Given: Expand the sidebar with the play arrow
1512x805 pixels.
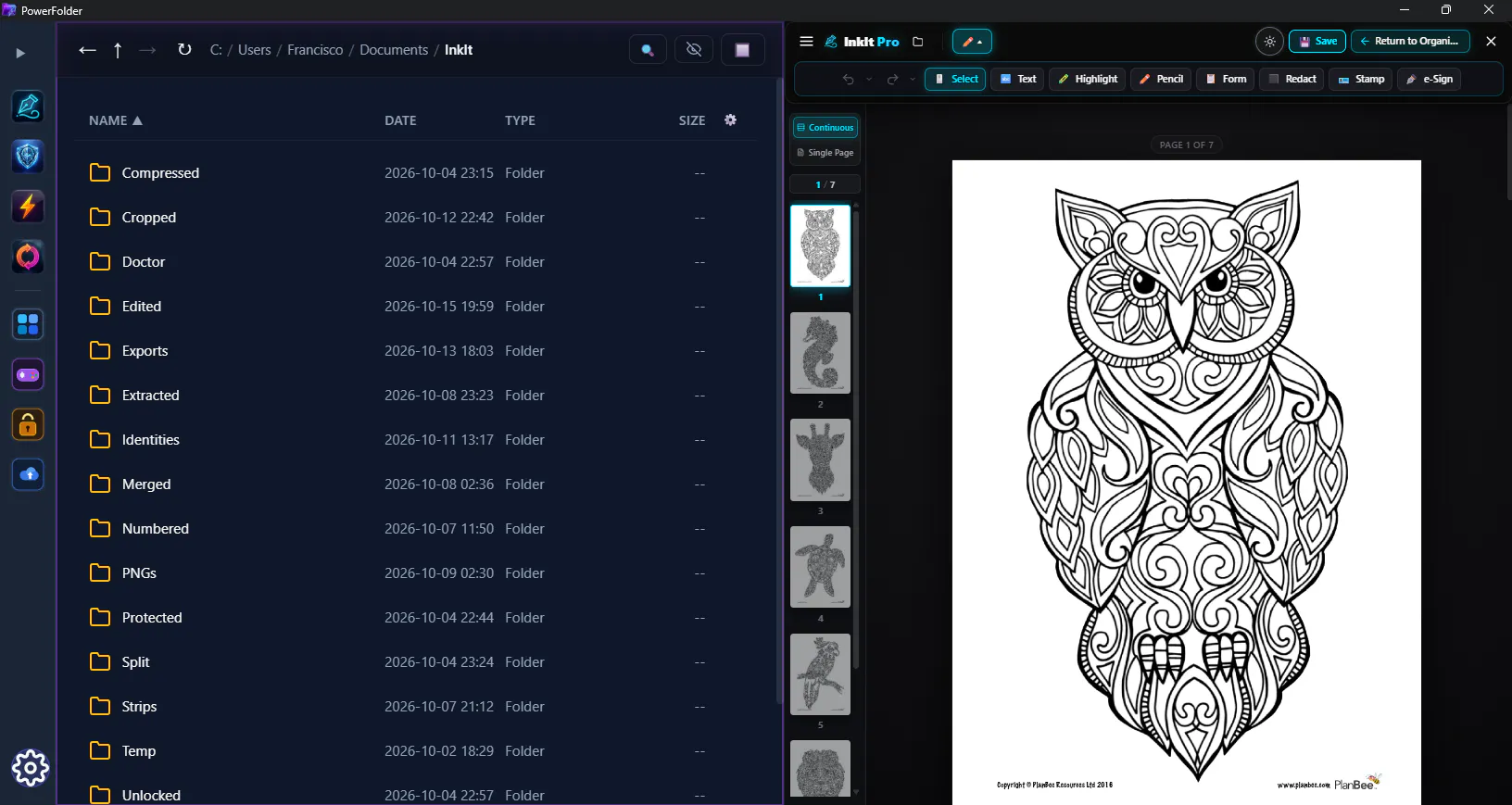Looking at the screenshot, I should click(x=20, y=54).
